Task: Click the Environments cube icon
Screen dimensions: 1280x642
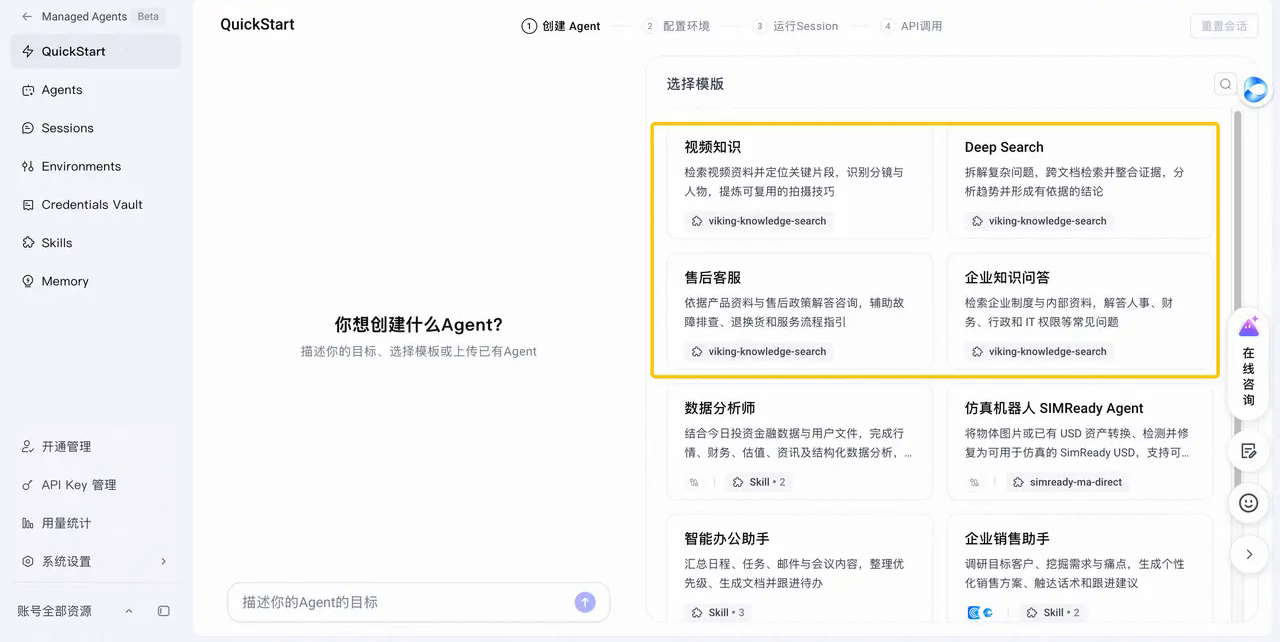Action: pos(28,166)
